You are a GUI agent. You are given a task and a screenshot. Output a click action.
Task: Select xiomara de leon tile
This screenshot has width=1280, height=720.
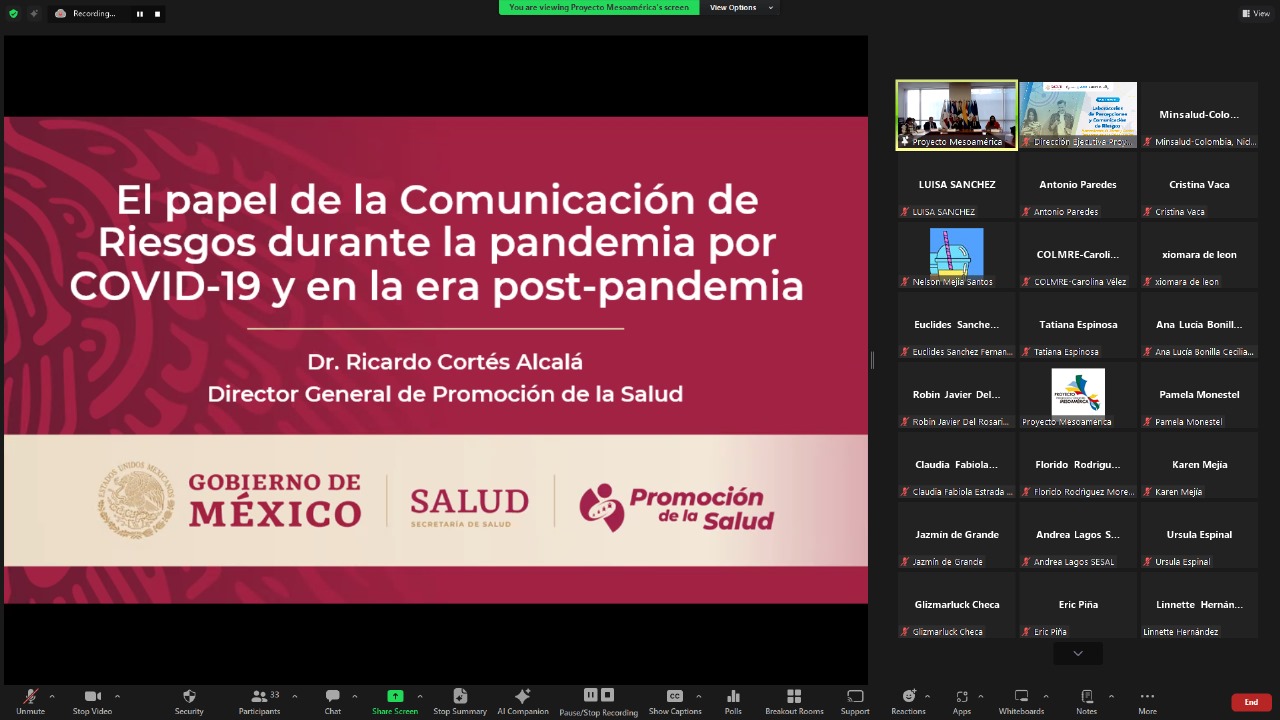tap(1199, 255)
